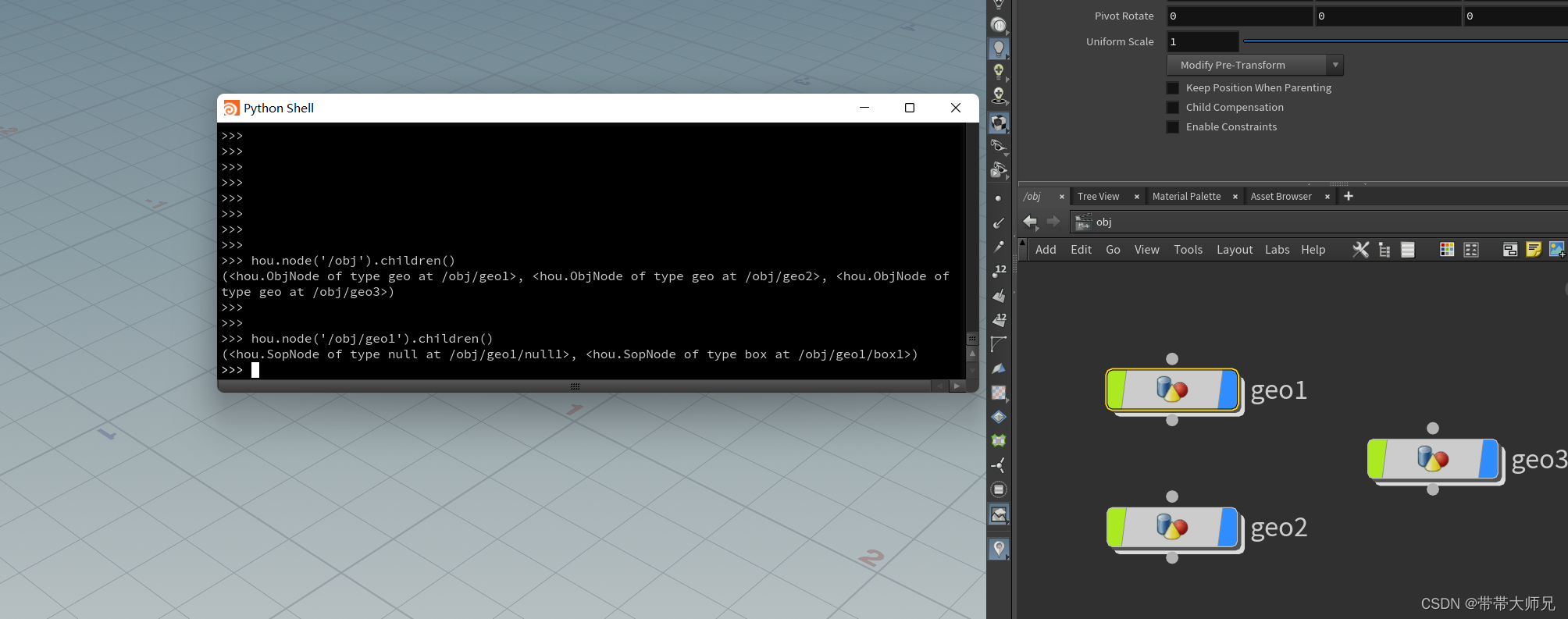
Task: Toggle the blue display flag on geo1
Action: click(1228, 390)
